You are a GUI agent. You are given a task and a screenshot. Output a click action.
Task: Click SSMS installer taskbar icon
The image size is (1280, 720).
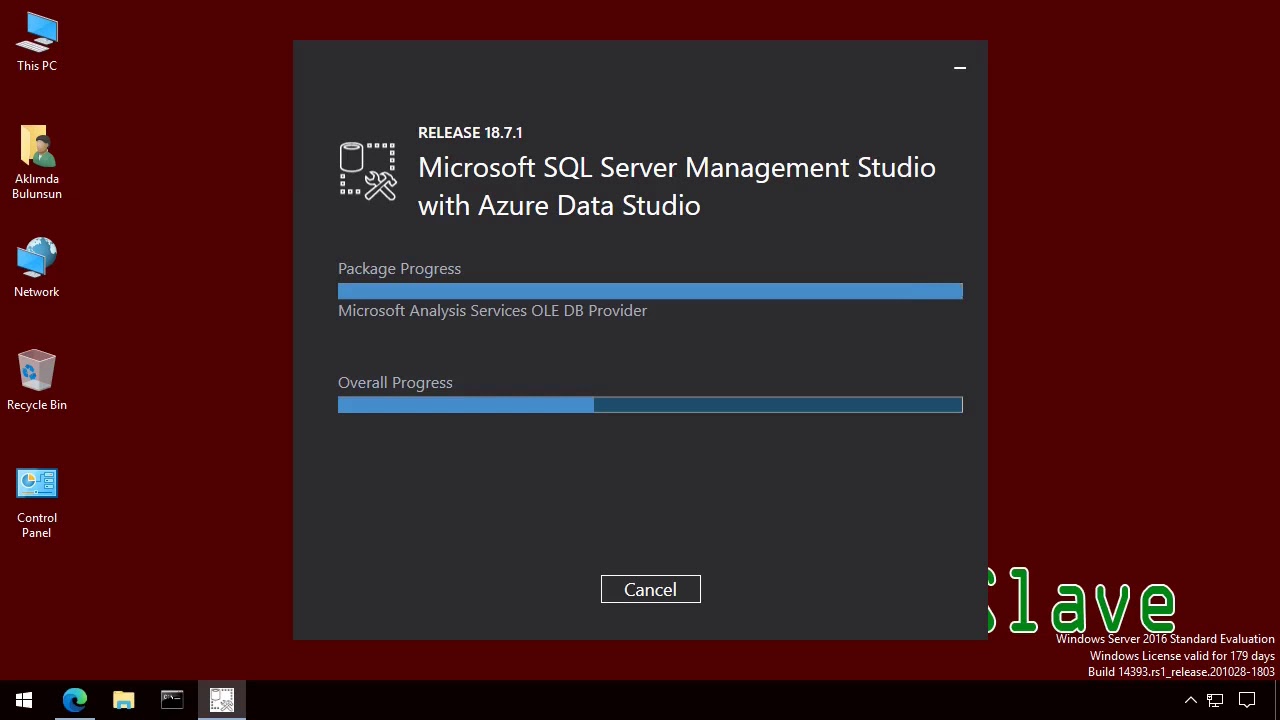pos(222,700)
